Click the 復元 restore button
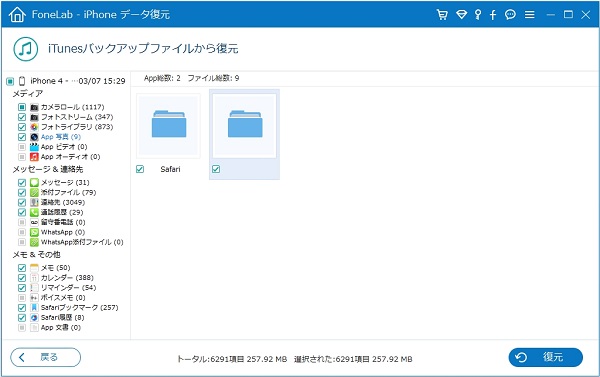 [546, 357]
